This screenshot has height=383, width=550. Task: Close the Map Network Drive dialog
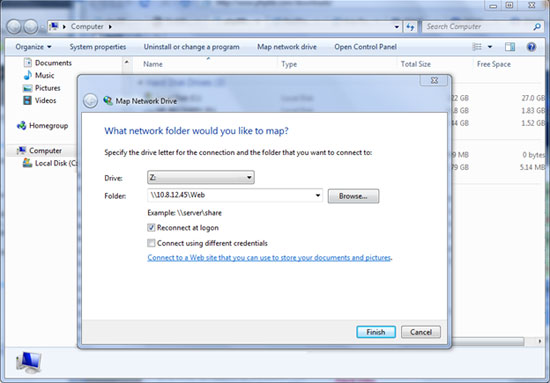coord(434,80)
